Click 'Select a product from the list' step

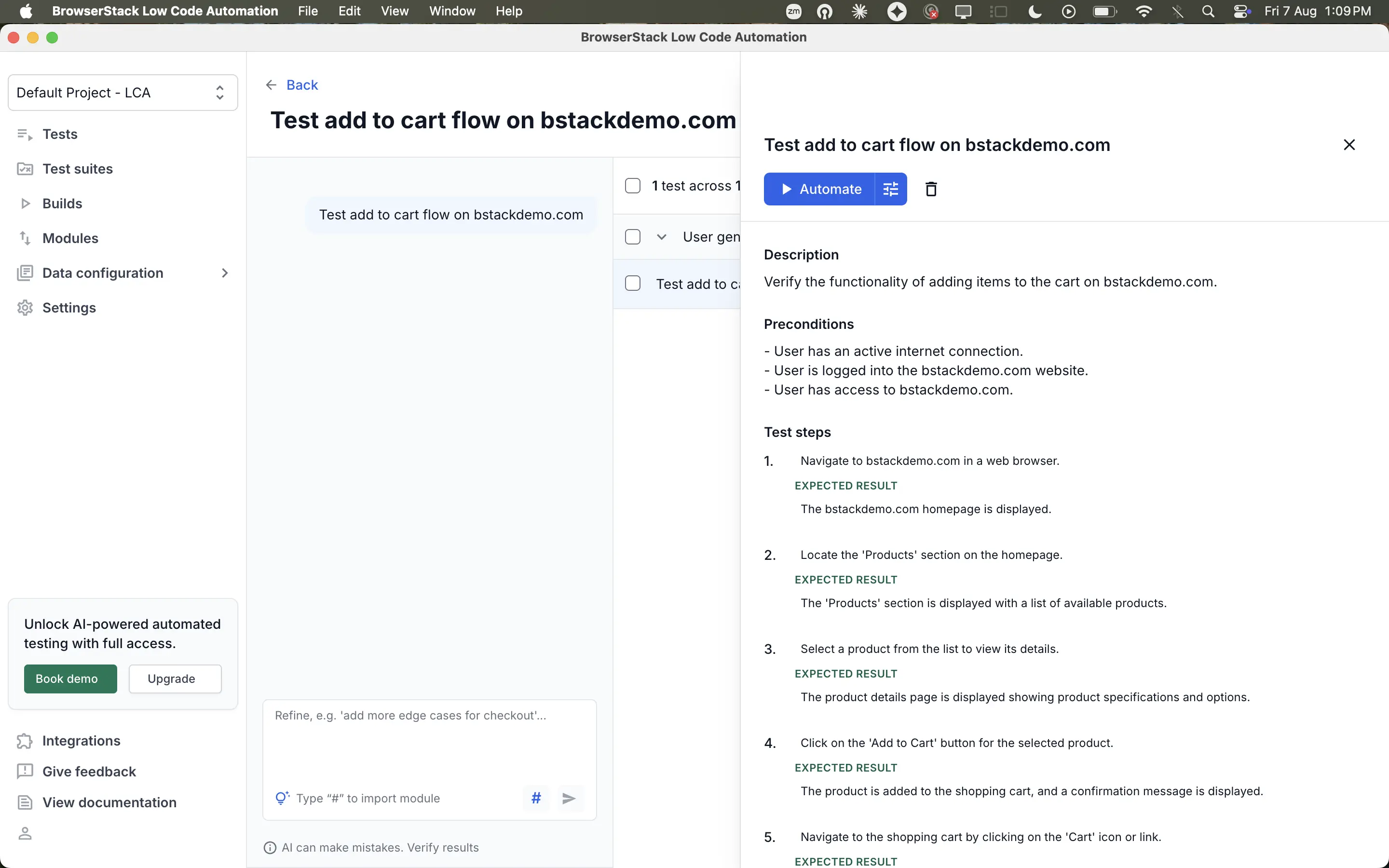tap(930, 649)
